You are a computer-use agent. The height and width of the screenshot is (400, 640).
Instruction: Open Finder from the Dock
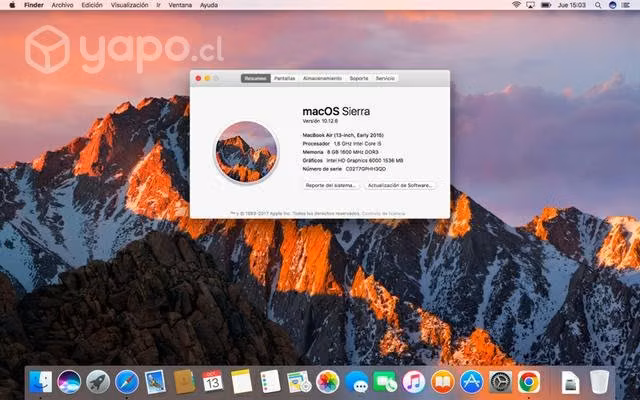point(40,382)
